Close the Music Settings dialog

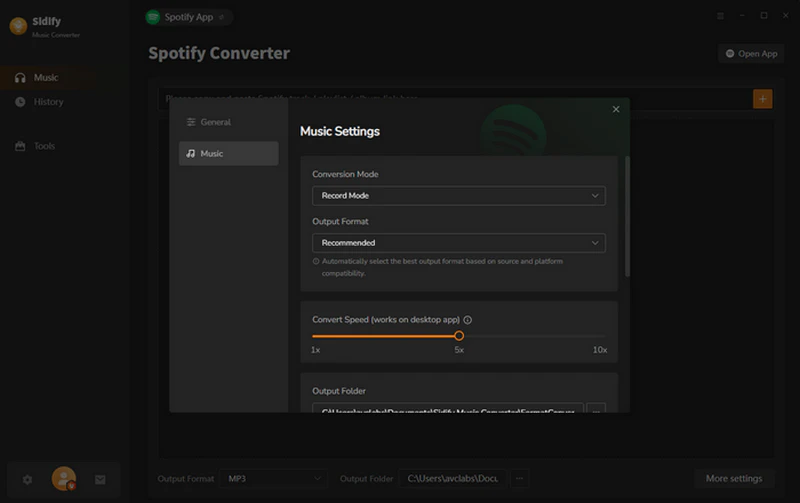[x=616, y=109]
